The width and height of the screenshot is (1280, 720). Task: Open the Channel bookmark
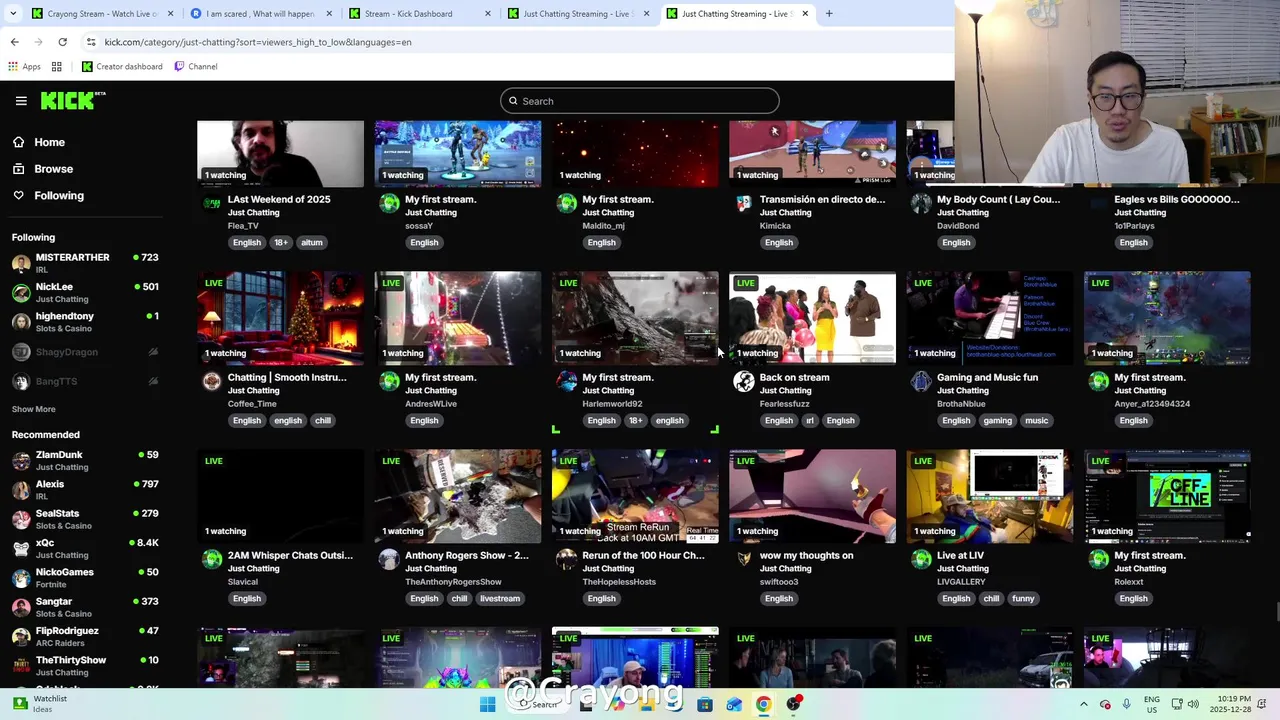click(196, 67)
